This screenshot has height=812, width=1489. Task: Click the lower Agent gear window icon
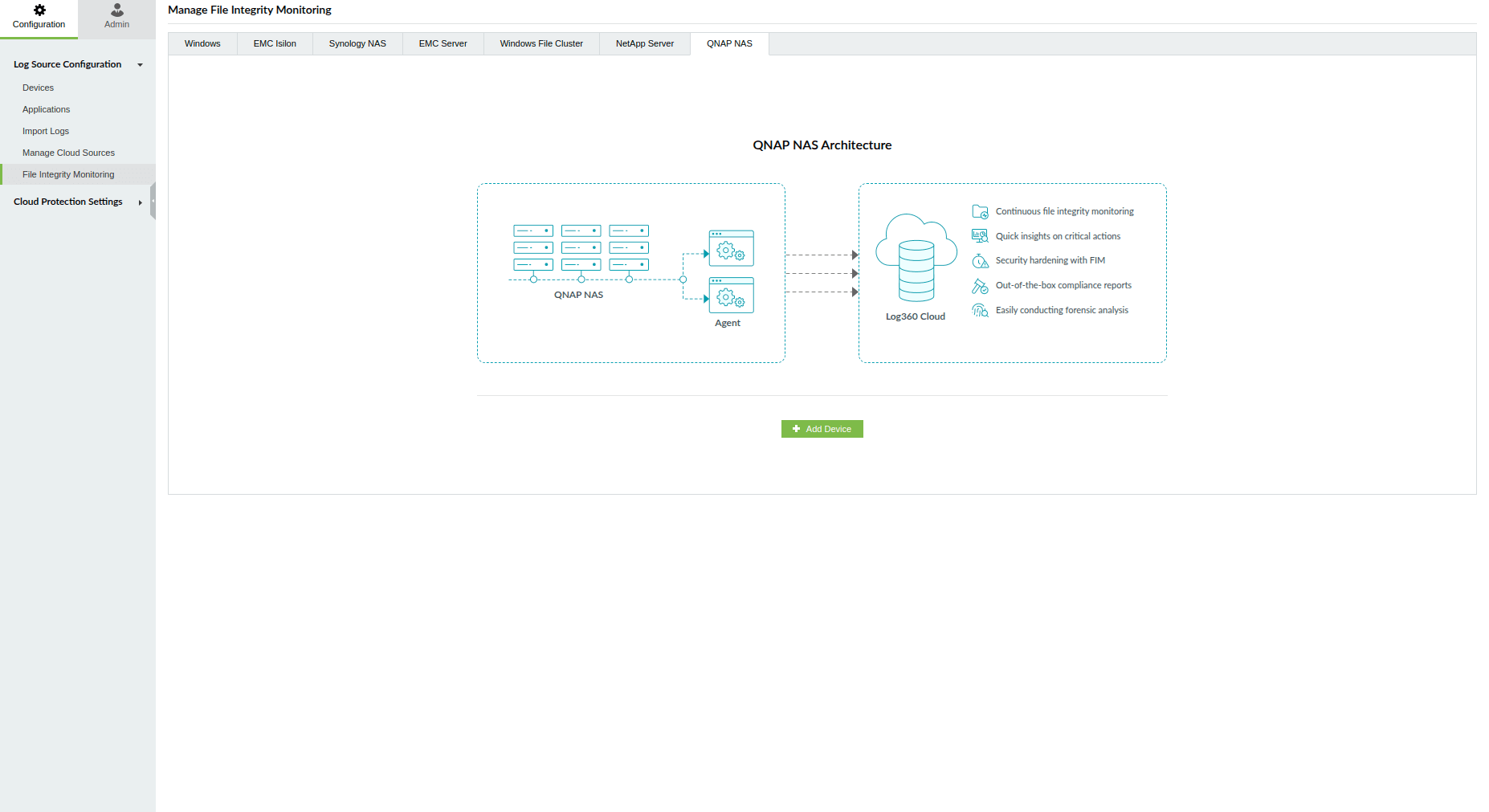pyautogui.click(x=731, y=295)
